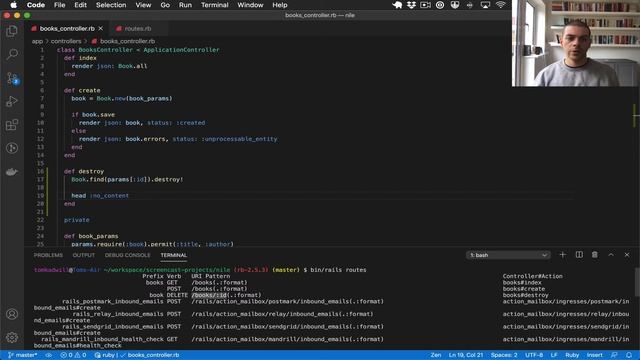This screenshot has height=360, width=640.
Task: Click the app breadcrumb segment
Action: (37, 41)
